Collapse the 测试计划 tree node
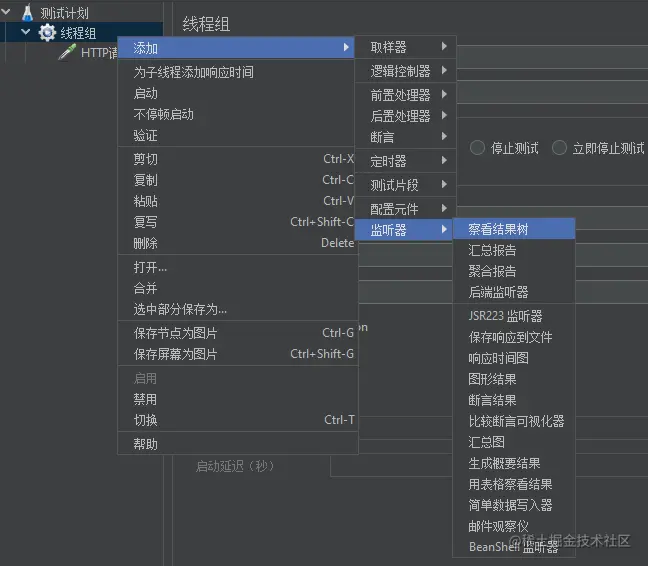Viewport: 648px width, 566px height. tap(6, 12)
